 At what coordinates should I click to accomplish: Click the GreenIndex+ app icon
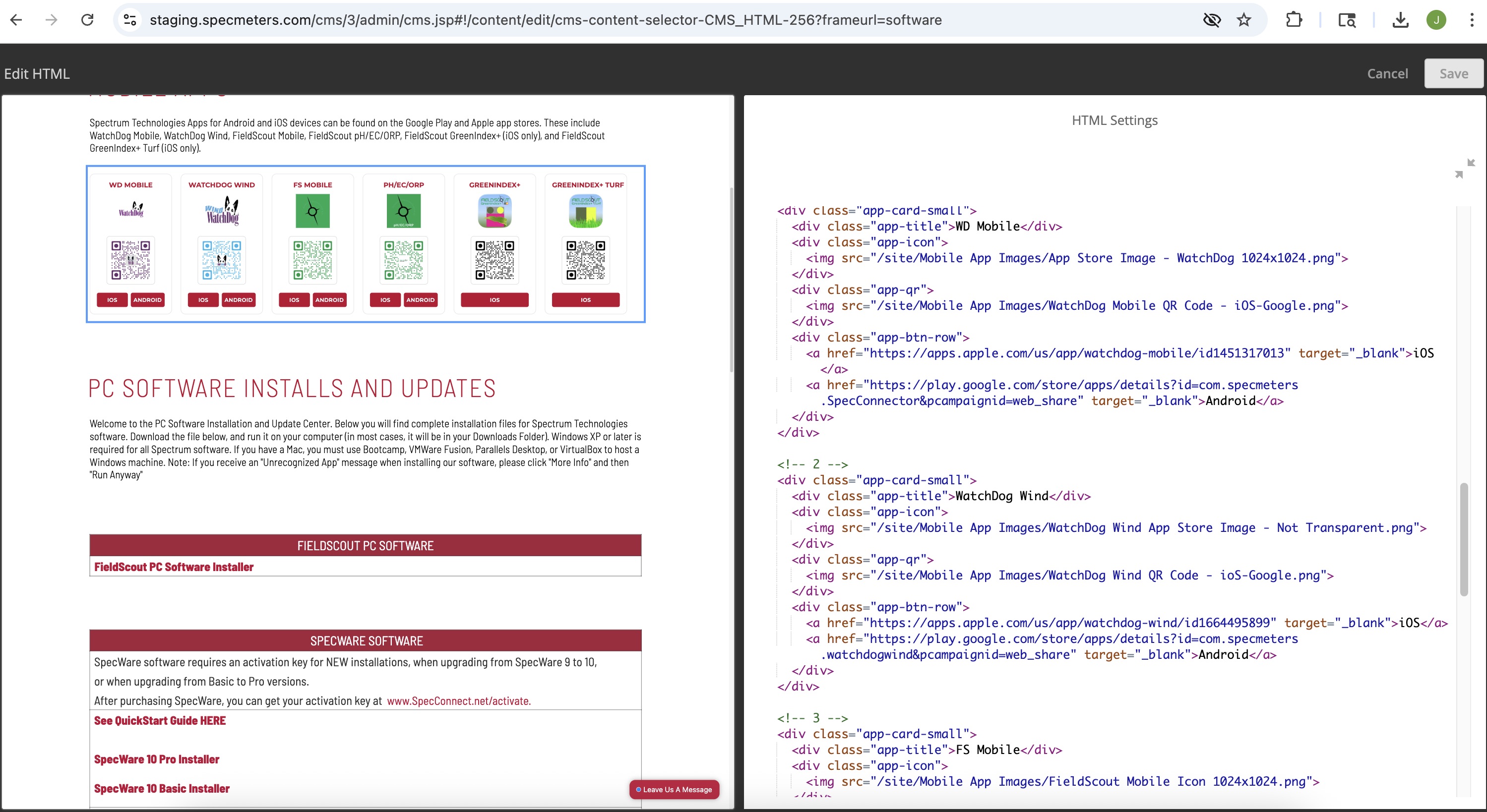click(x=495, y=211)
